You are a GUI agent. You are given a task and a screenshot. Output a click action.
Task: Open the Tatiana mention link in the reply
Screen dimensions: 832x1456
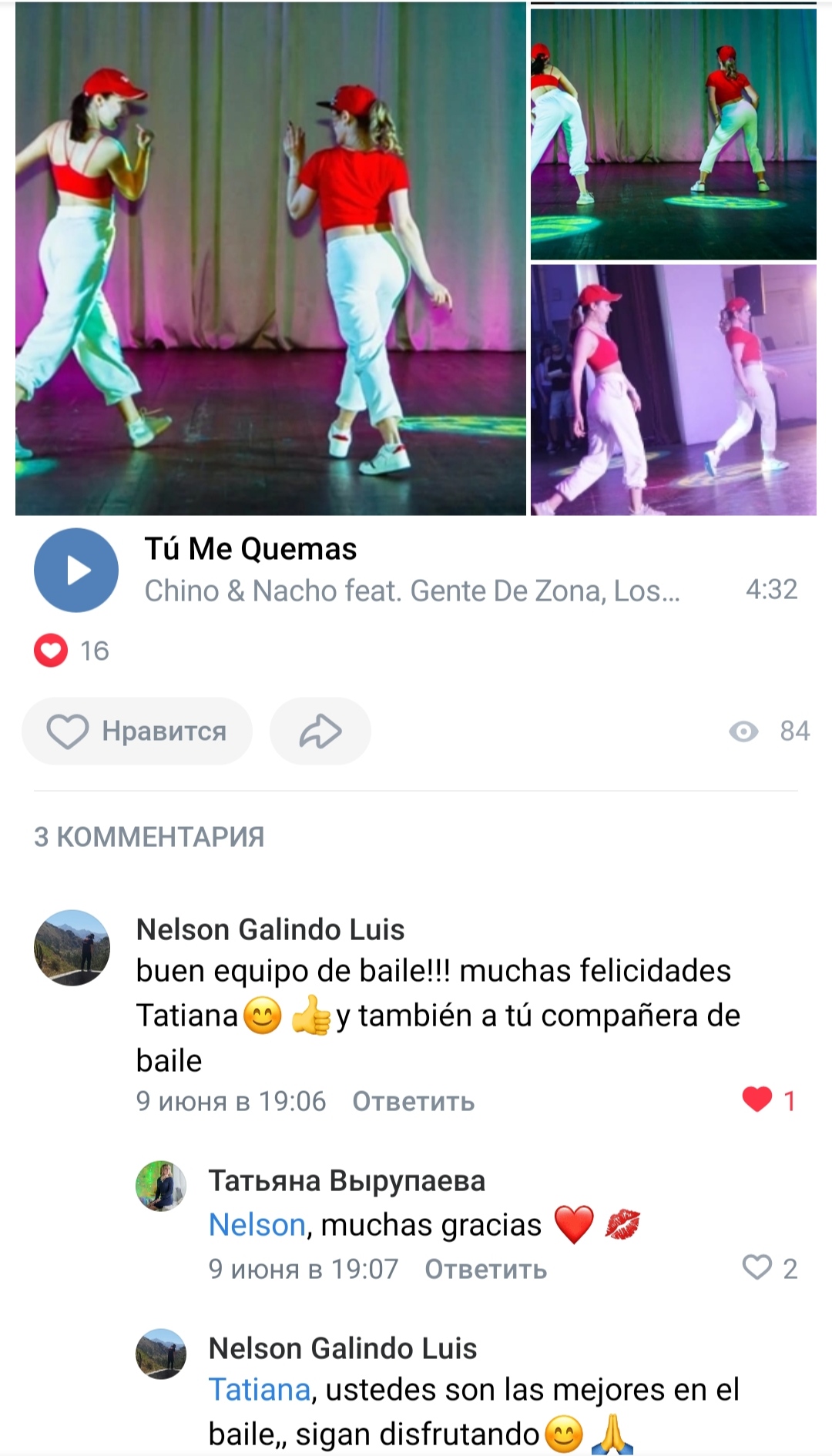tap(260, 1390)
